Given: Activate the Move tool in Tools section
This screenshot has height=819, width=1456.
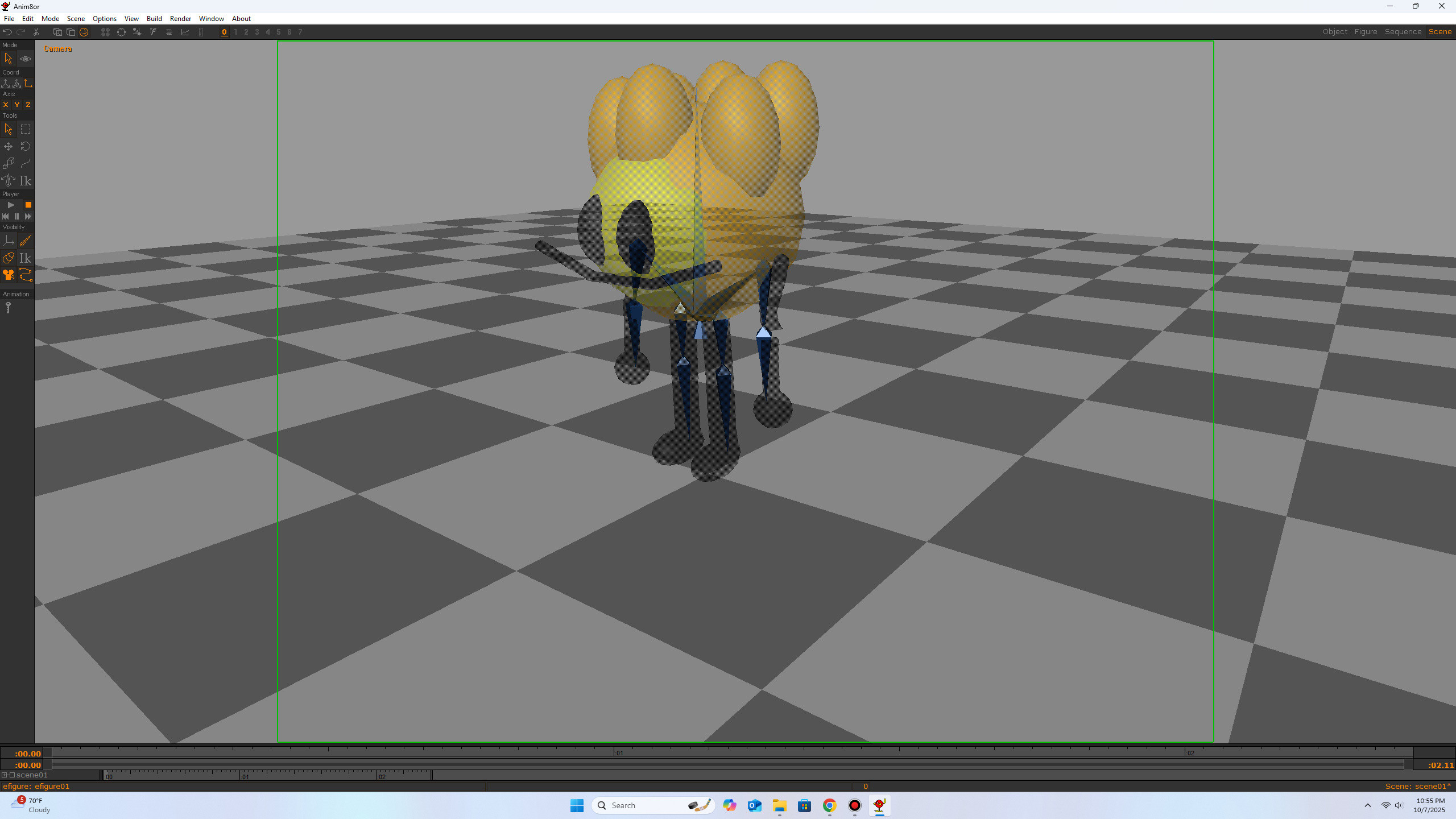Looking at the screenshot, I should pyautogui.click(x=8, y=146).
